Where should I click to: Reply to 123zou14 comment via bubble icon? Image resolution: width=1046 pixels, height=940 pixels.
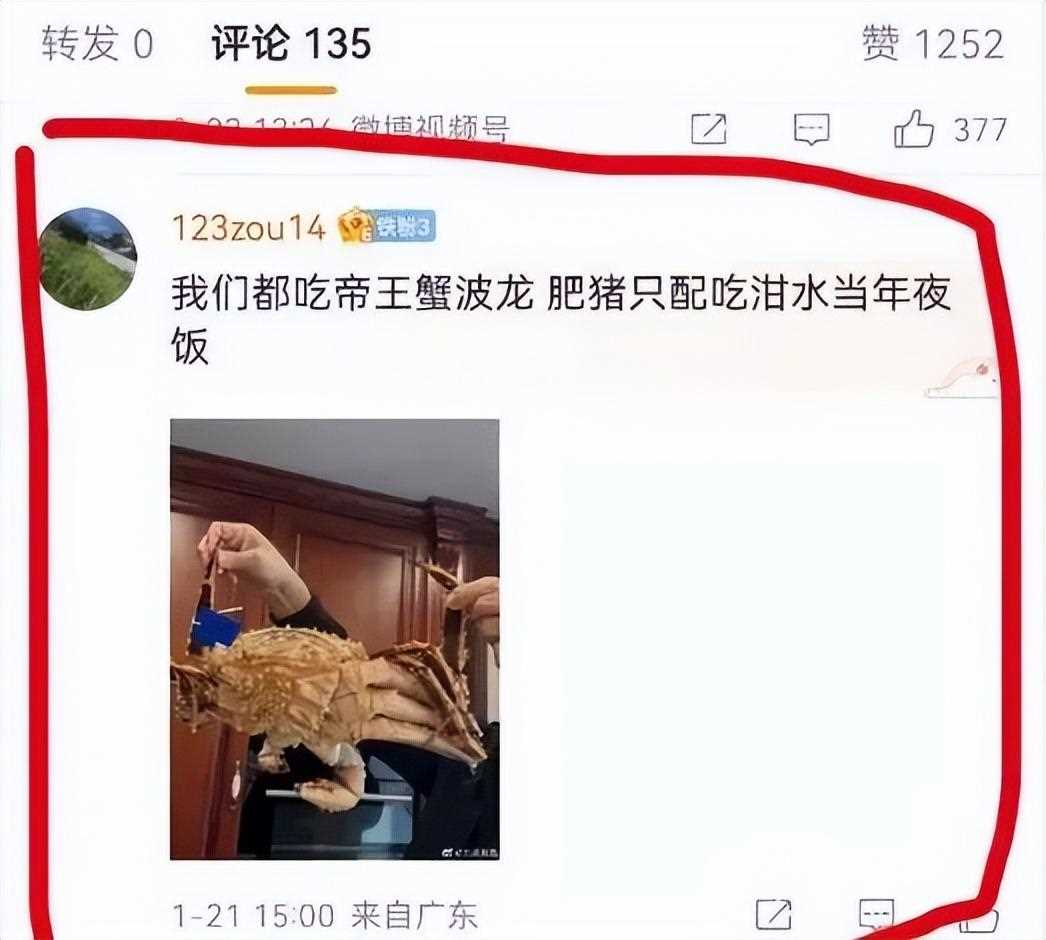[876, 914]
